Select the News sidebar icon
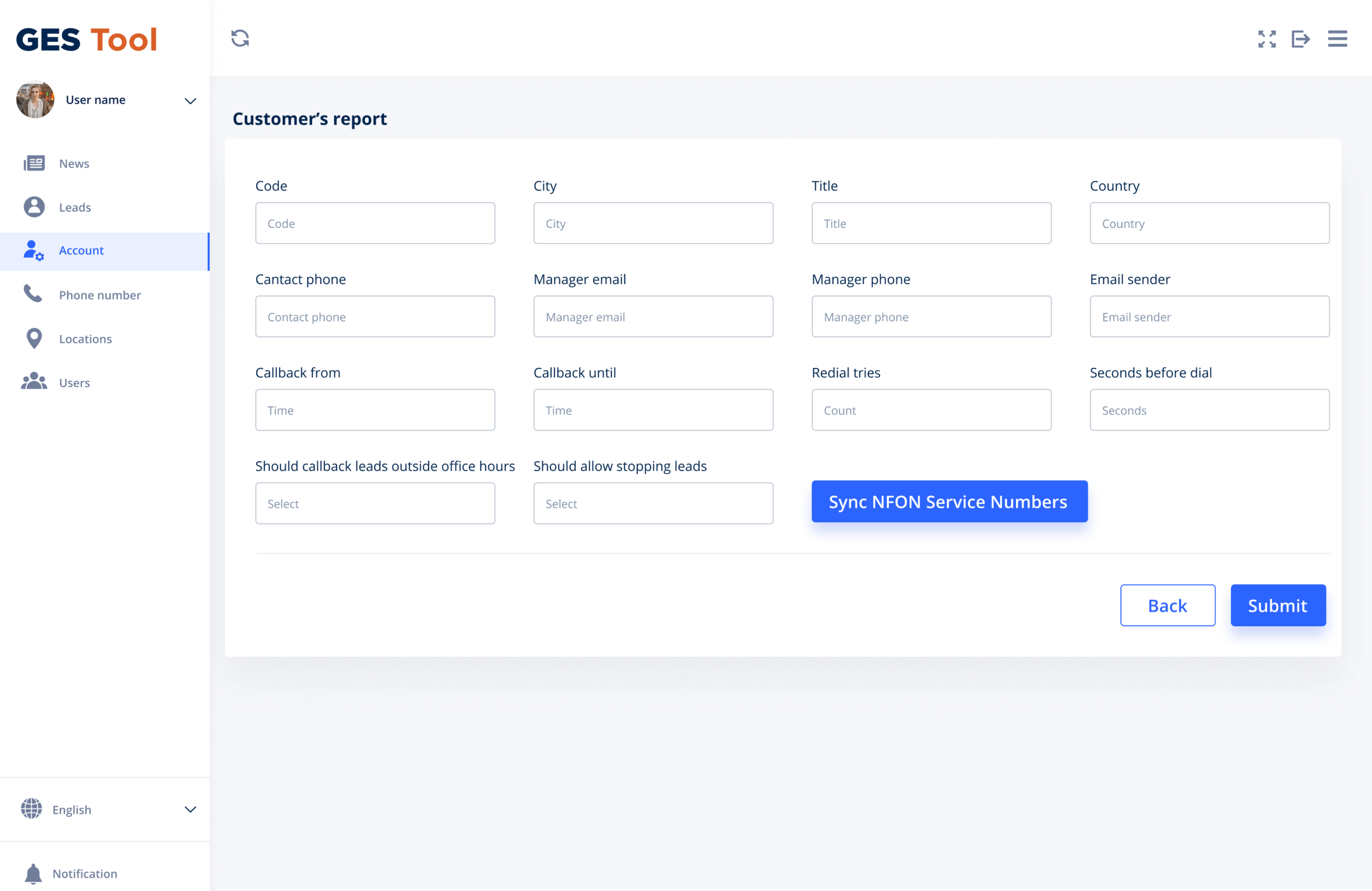 click(x=34, y=163)
